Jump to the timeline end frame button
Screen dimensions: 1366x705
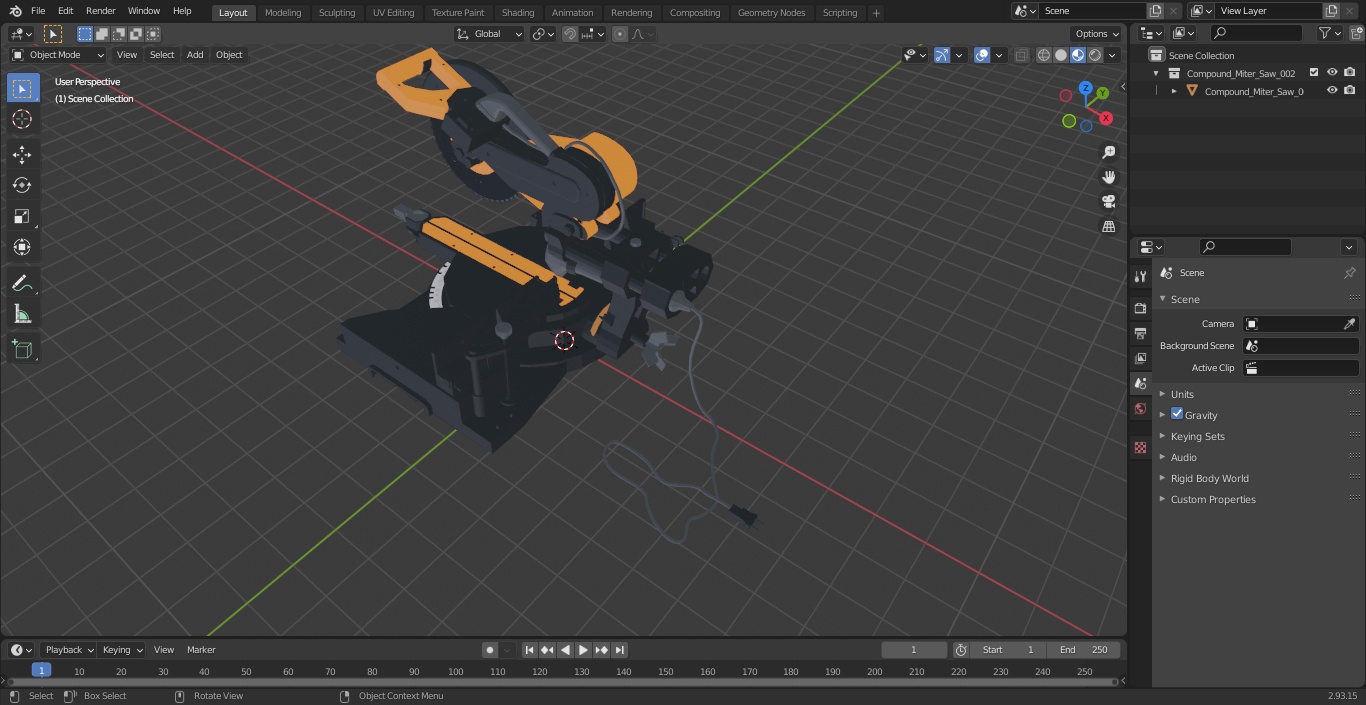tap(619, 650)
